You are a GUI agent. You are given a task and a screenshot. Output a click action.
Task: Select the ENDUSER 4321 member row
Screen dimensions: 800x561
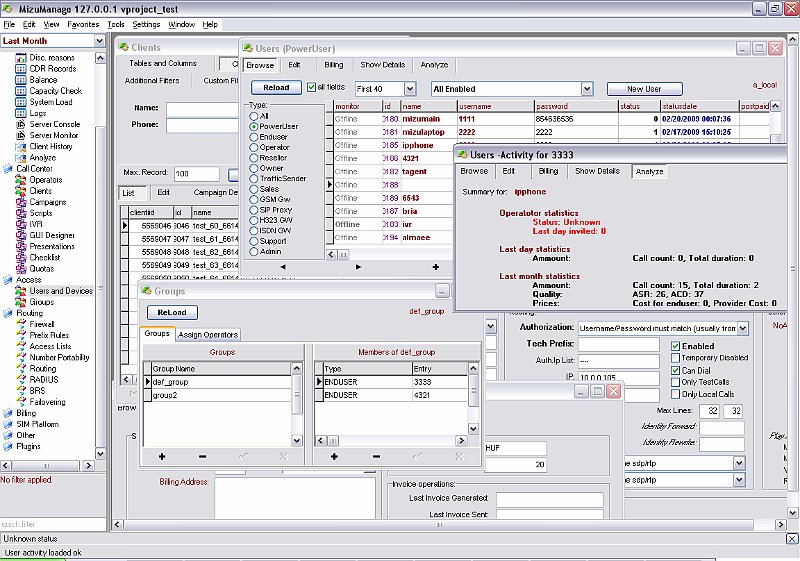point(390,395)
